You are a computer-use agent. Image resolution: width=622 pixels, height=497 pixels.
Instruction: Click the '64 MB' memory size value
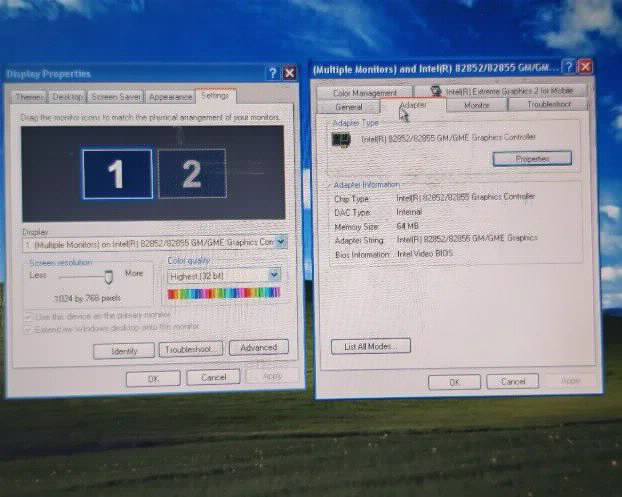pos(407,226)
